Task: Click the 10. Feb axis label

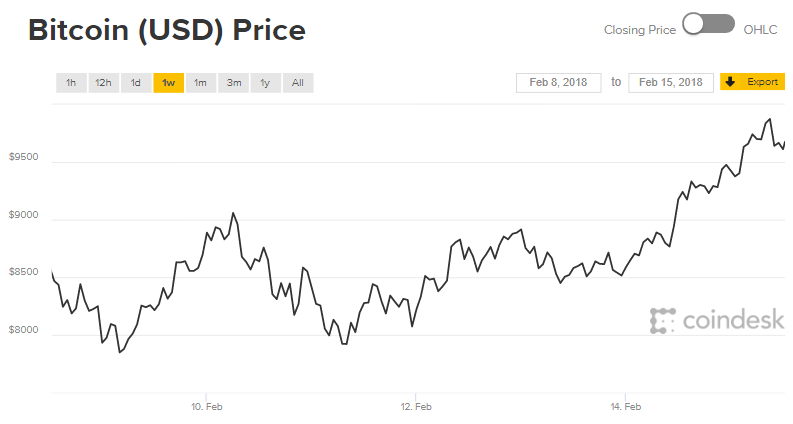Action: click(205, 407)
